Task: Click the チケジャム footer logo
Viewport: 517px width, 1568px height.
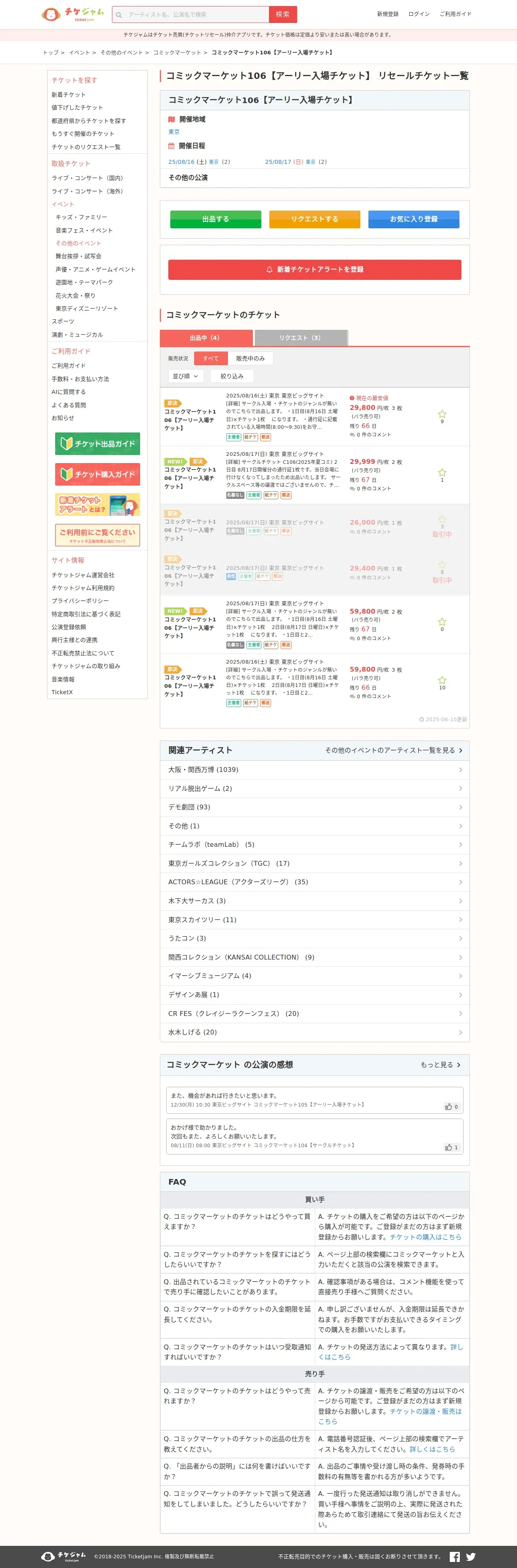Action: [64, 1556]
